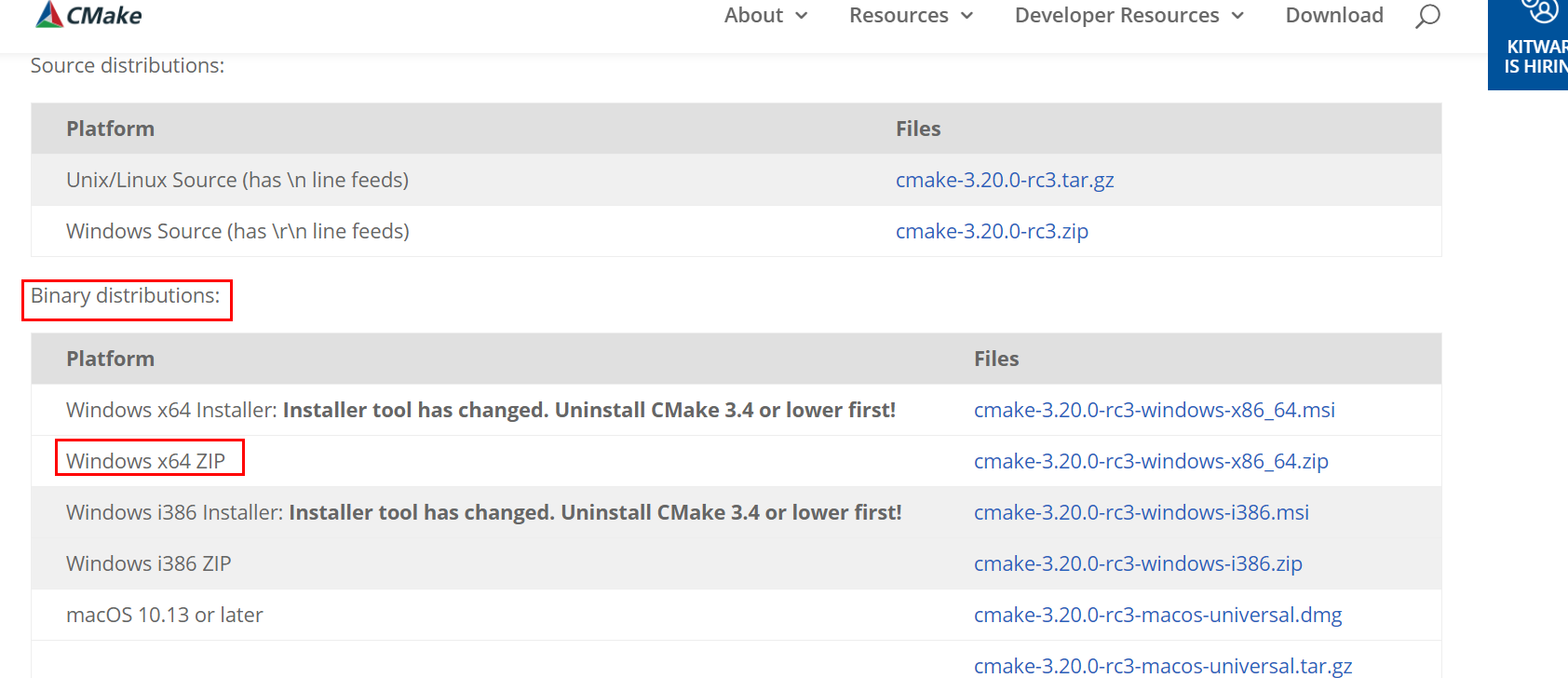Download cmake-3.20.0-rc3-windows-x86_64.msi installer
Image resolution: width=1568 pixels, height=678 pixels.
[1154, 410]
